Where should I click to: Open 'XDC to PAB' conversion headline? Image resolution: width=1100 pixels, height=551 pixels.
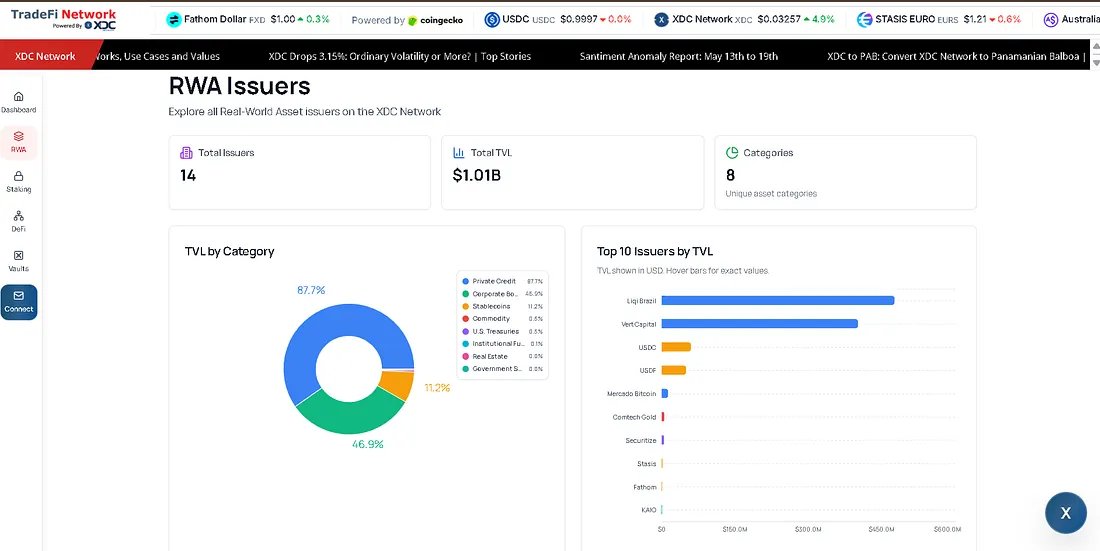pos(958,56)
